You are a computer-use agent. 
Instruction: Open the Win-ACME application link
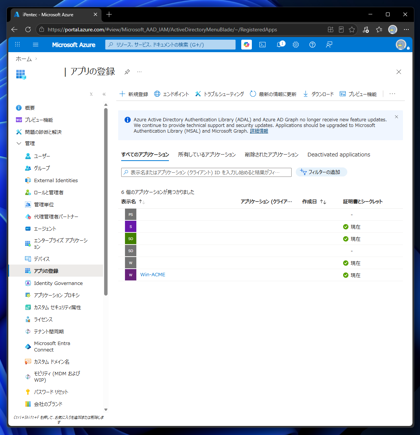[153, 275]
